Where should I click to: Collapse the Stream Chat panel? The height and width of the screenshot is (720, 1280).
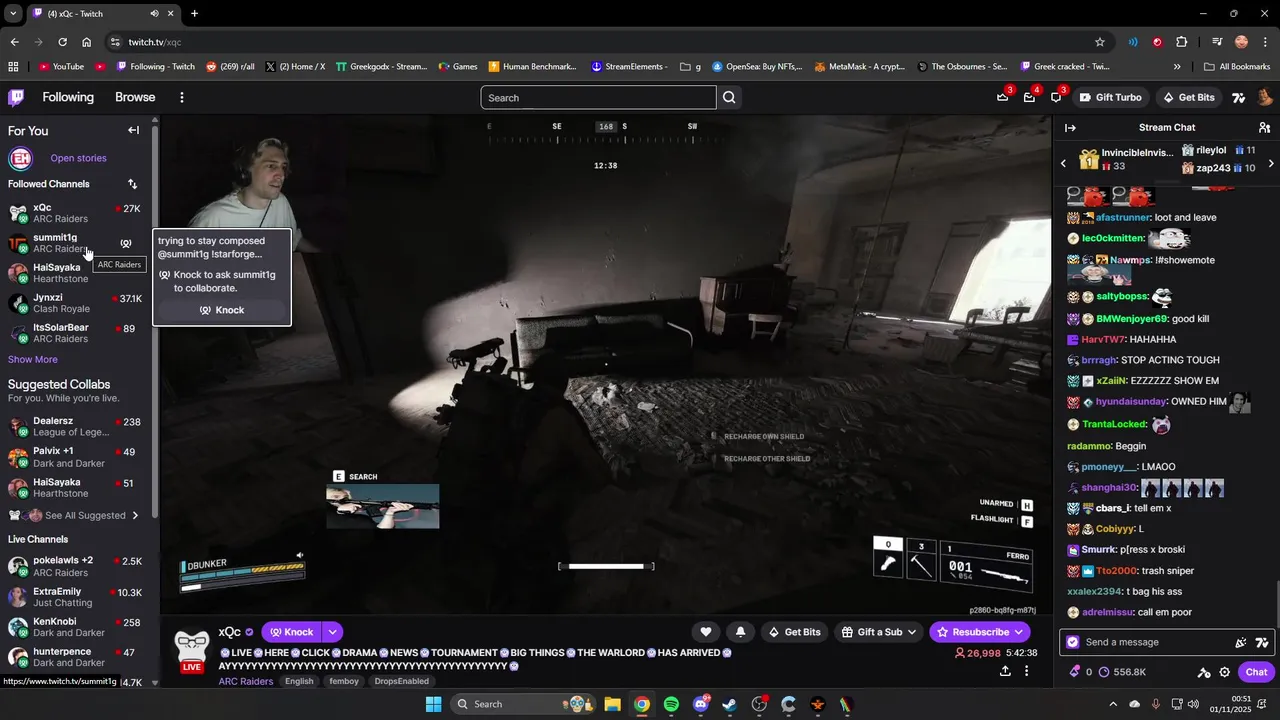point(1070,127)
